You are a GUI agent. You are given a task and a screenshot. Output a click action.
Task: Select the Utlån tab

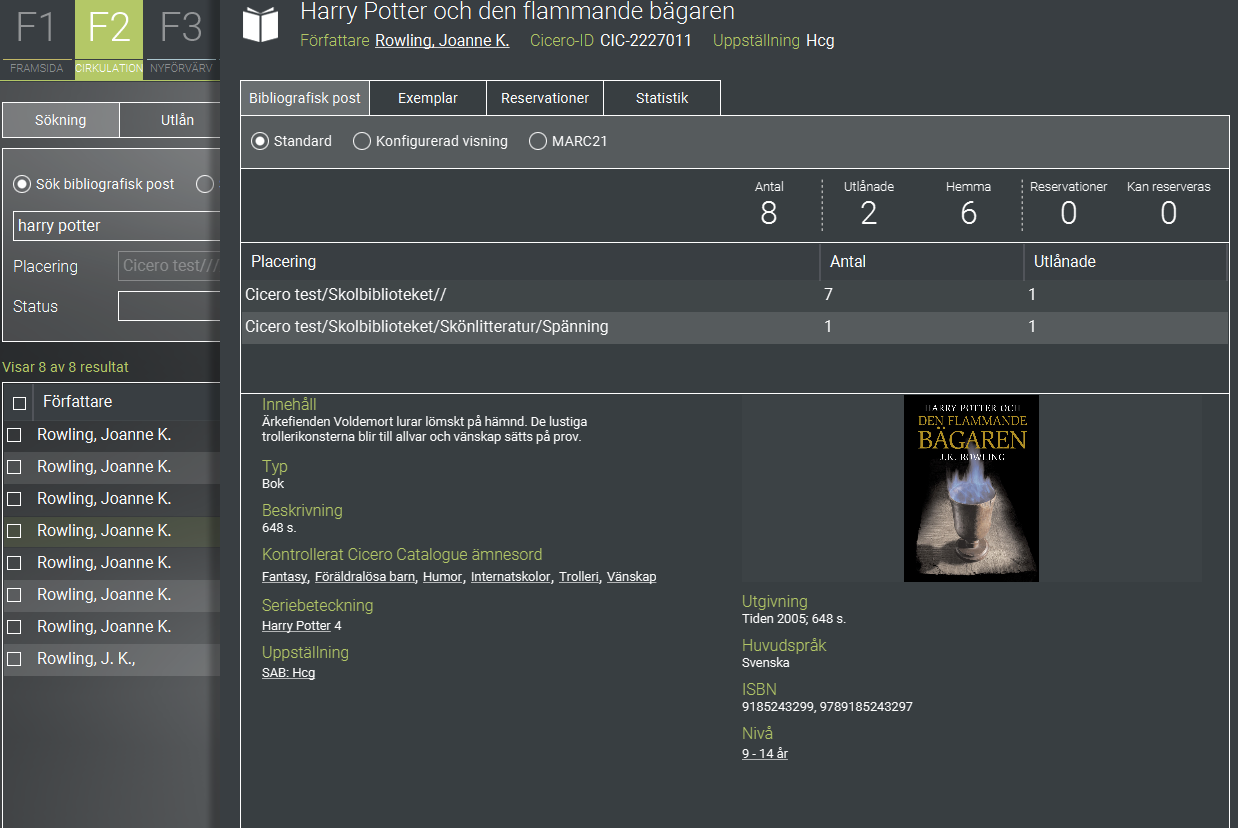[170, 120]
